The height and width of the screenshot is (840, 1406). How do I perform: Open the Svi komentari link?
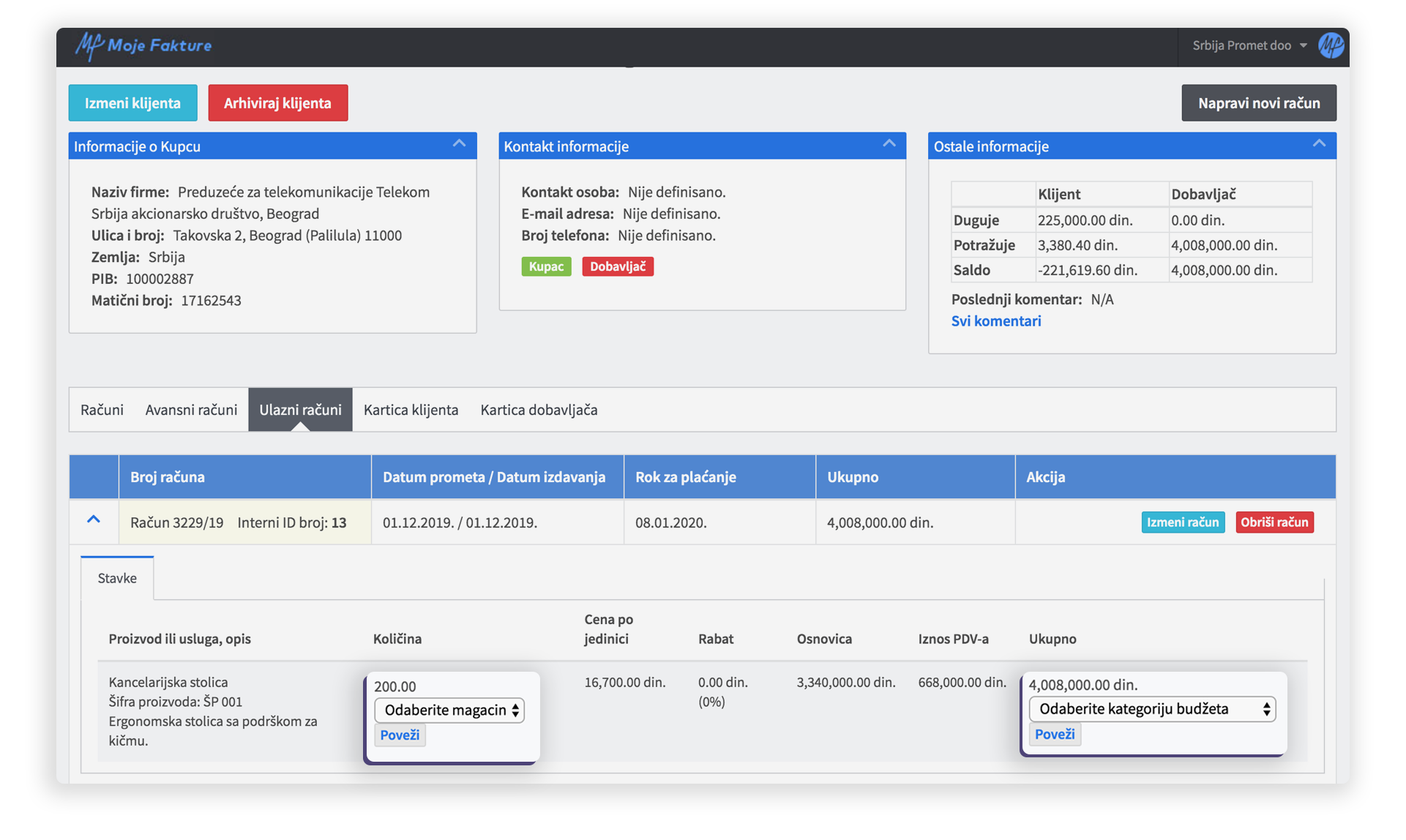click(995, 321)
